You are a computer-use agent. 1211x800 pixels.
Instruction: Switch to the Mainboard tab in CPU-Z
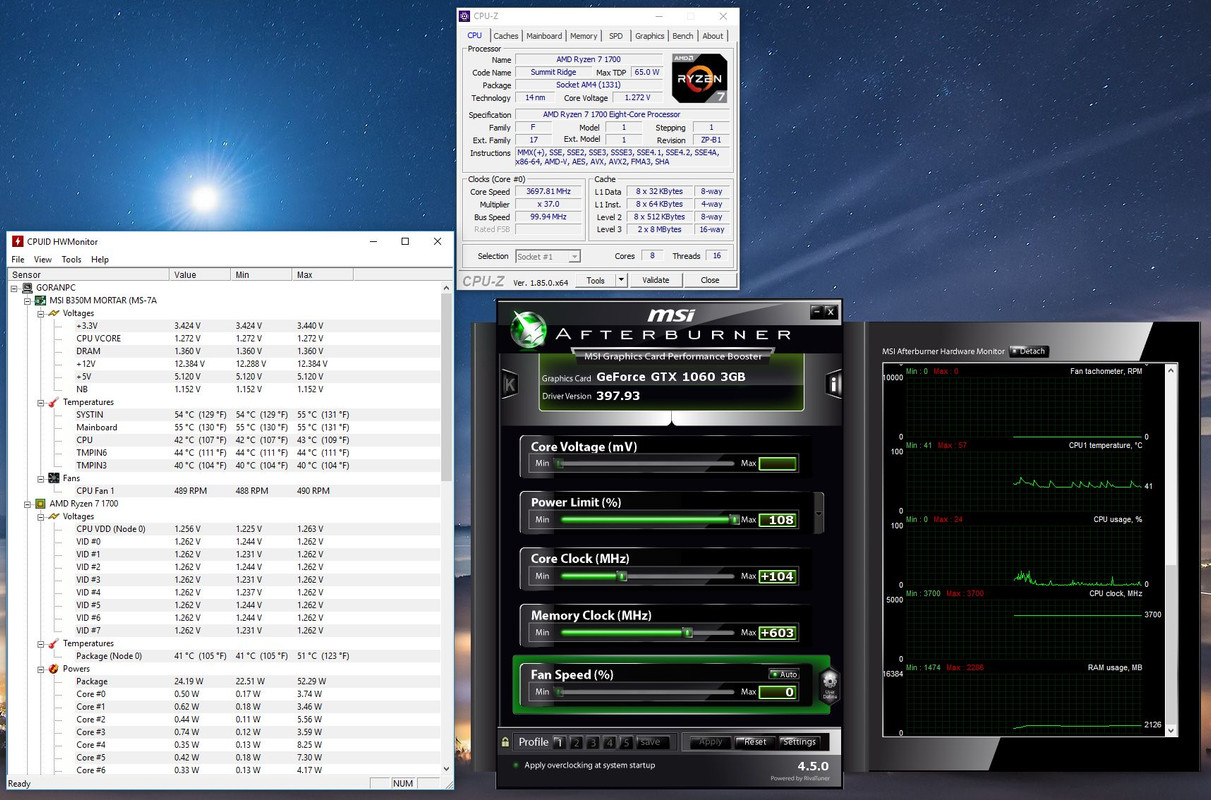coord(544,36)
